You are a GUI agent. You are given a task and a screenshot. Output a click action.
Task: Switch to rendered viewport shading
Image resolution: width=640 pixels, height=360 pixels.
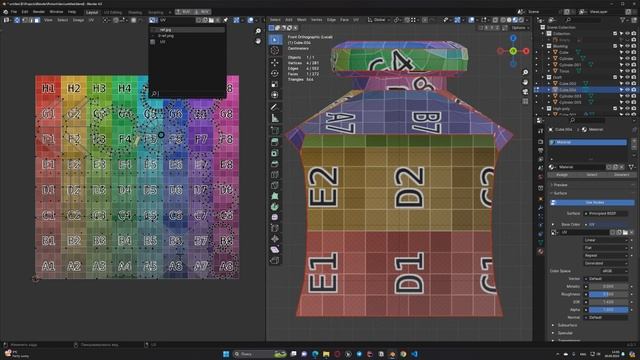(522, 20)
